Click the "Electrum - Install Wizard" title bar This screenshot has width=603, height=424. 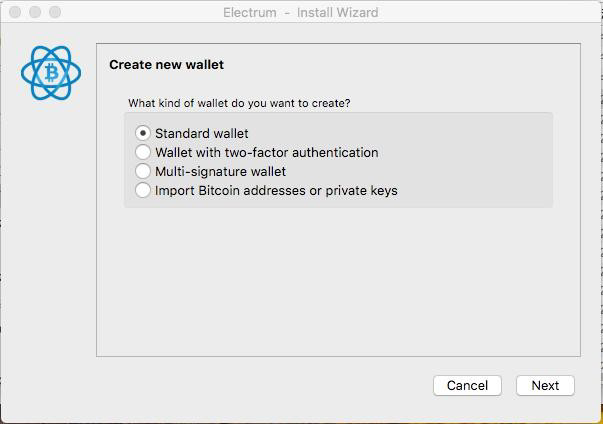click(301, 13)
